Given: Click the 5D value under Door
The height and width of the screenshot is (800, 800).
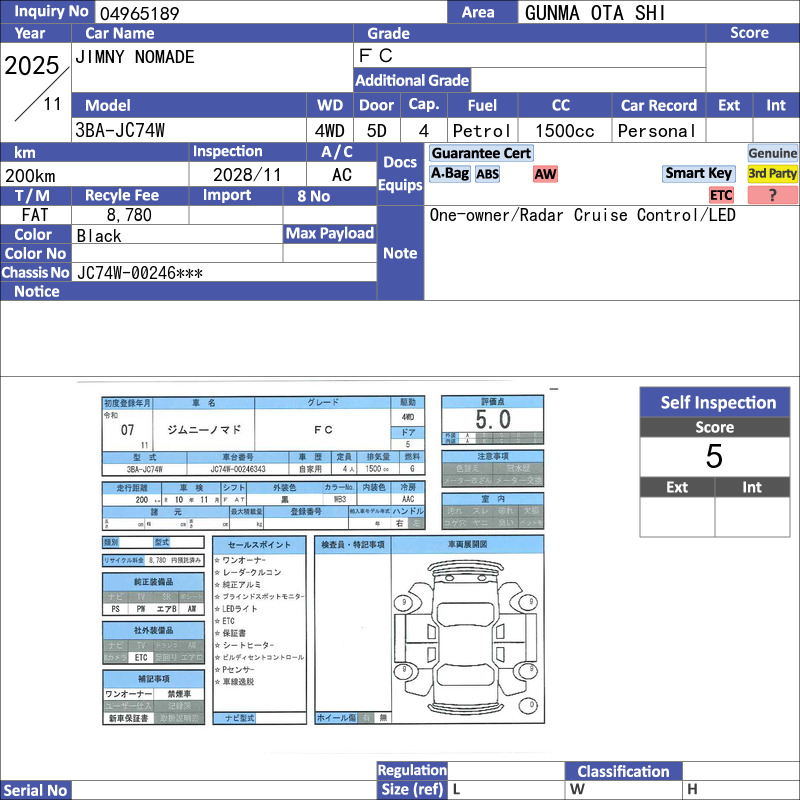Looking at the screenshot, I should [377, 131].
